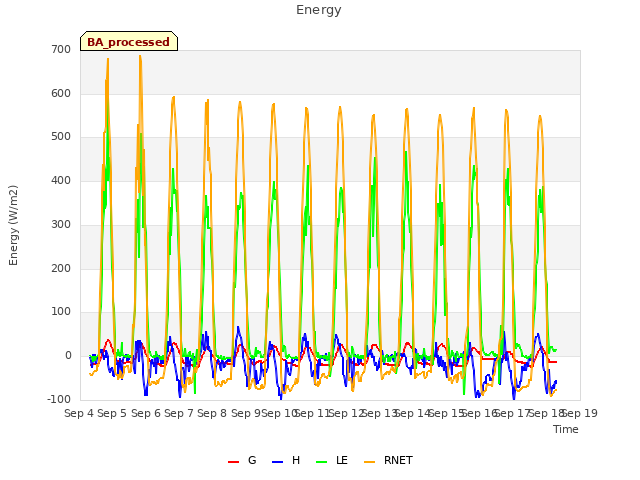The width and height of the screenshot is (640, 480).
Task: Click the 200 y-axis tick label
Action: pos(61,269)
